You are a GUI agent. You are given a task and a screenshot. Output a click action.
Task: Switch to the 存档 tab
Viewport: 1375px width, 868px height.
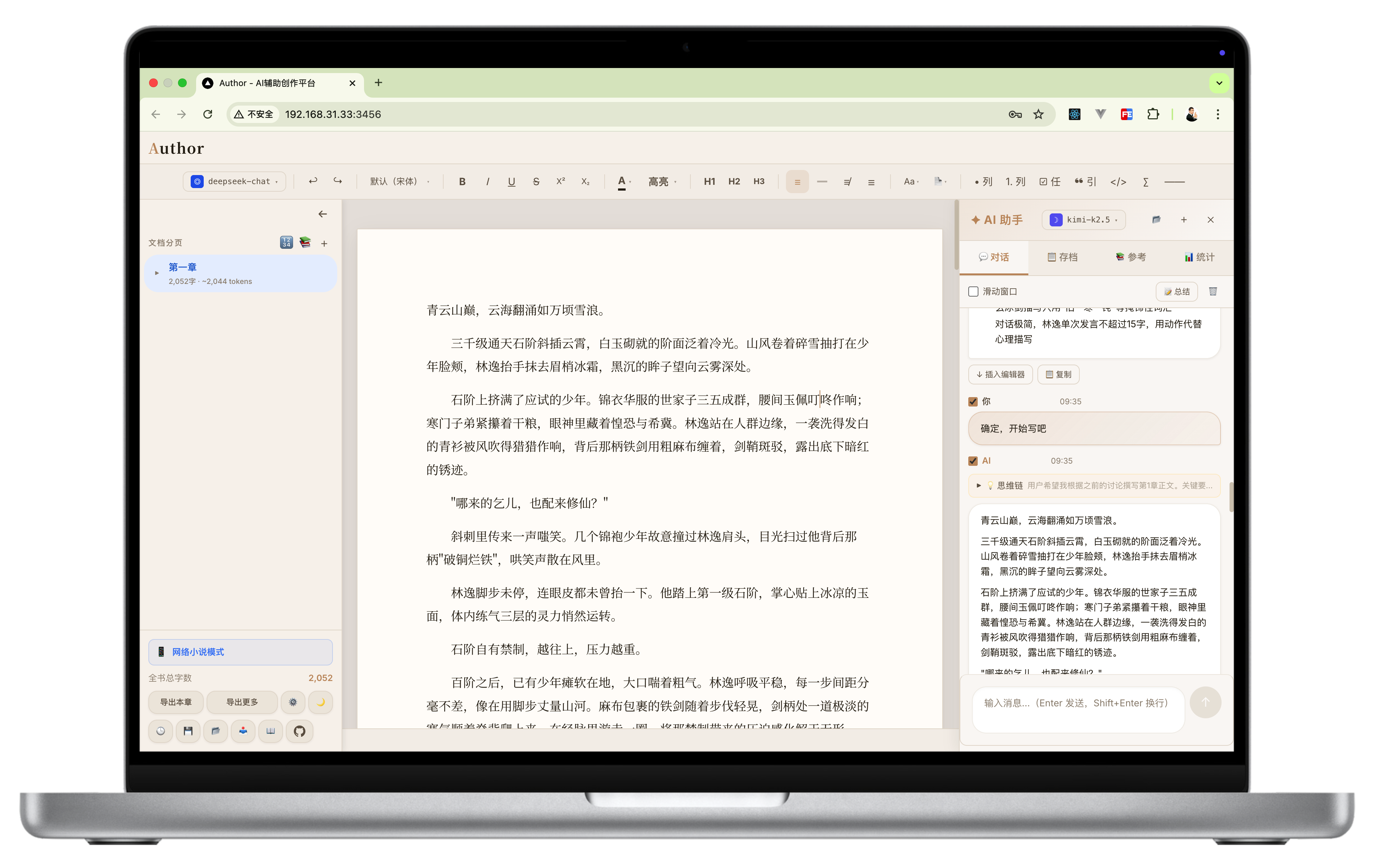[x=1062, y=258]
